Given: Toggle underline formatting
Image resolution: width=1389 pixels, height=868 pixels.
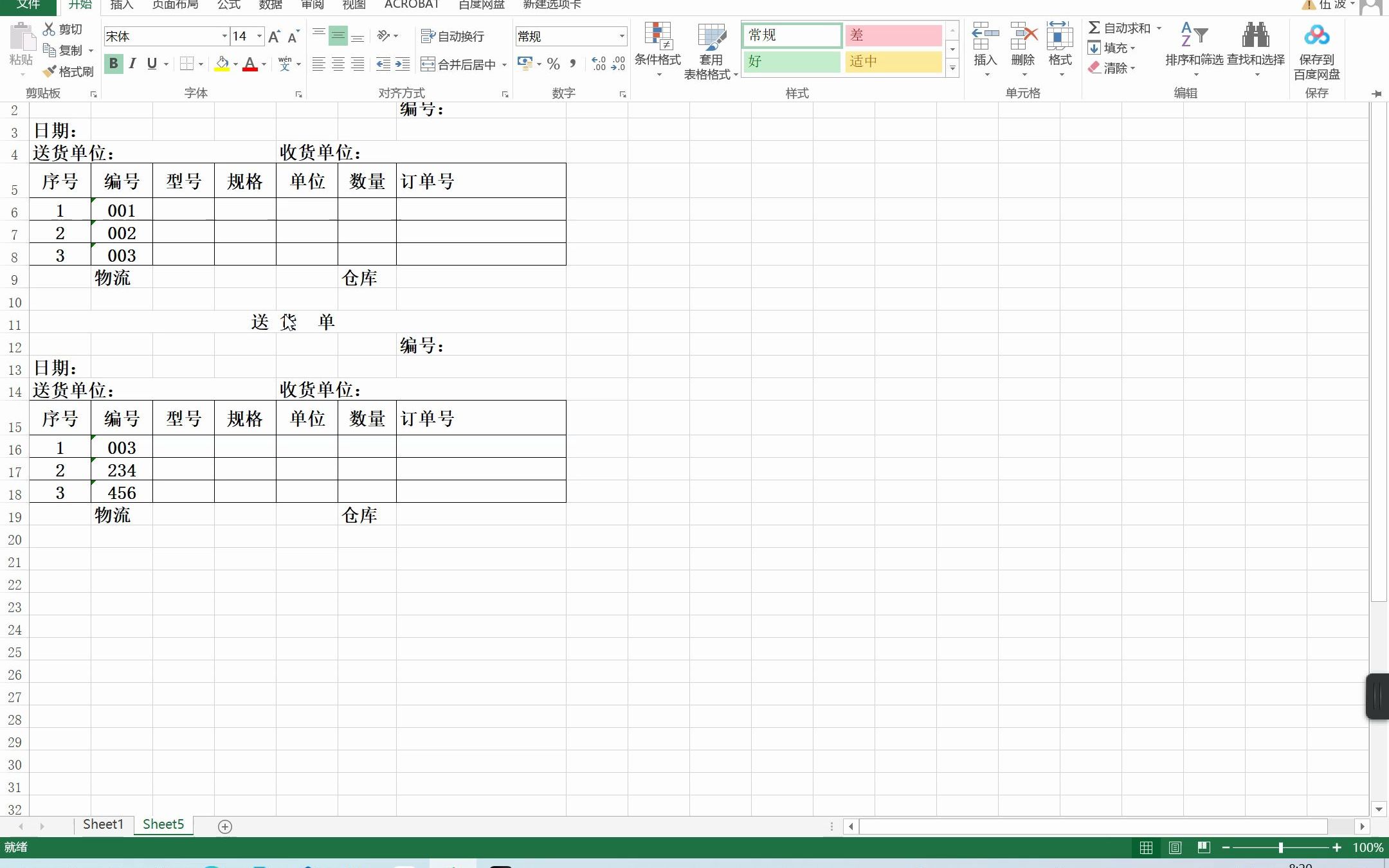Looking at the screenshot, I should point(151,63).
